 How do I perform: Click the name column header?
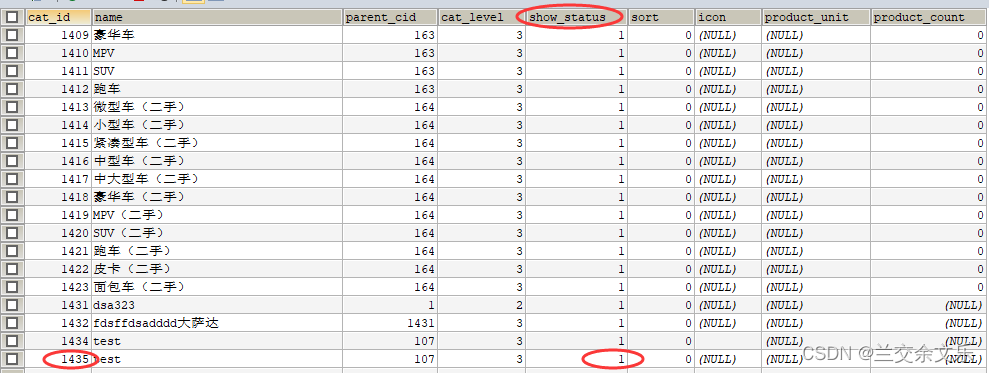point(217,18)
